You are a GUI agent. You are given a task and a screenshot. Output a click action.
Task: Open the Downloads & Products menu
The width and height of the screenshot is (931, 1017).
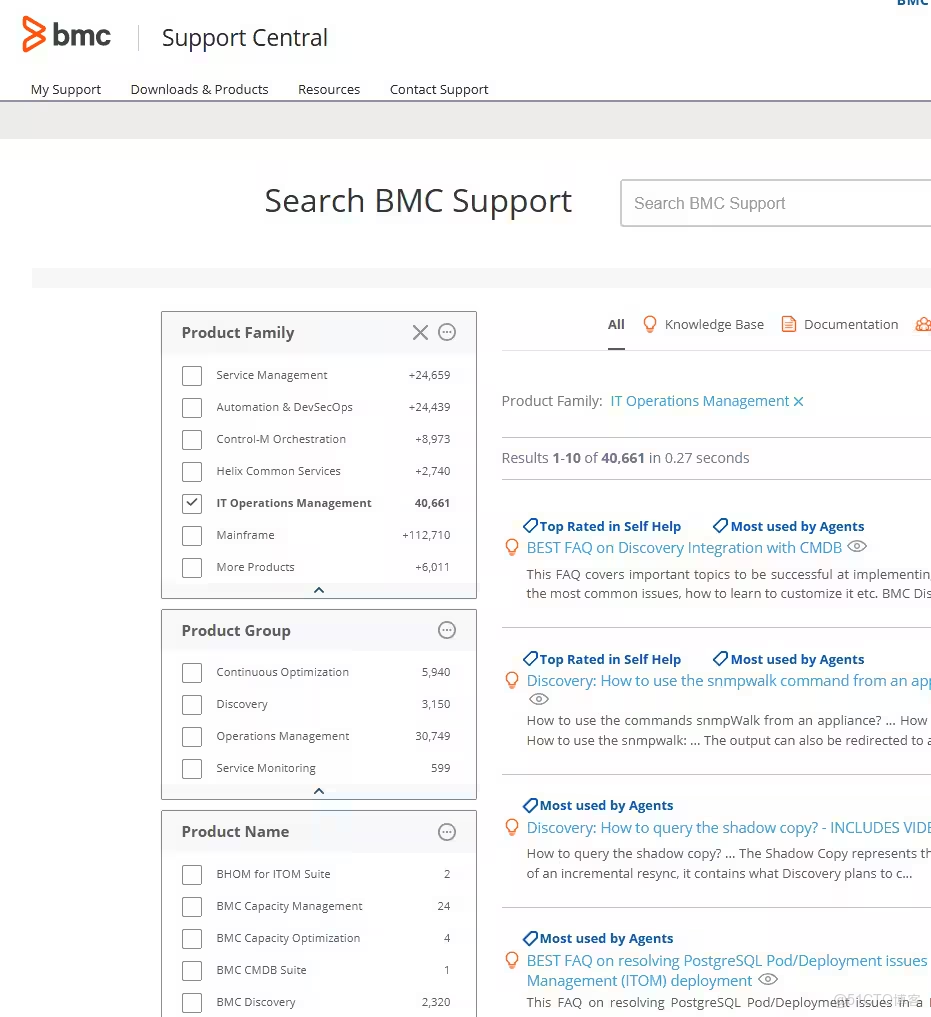click(199, 89)
